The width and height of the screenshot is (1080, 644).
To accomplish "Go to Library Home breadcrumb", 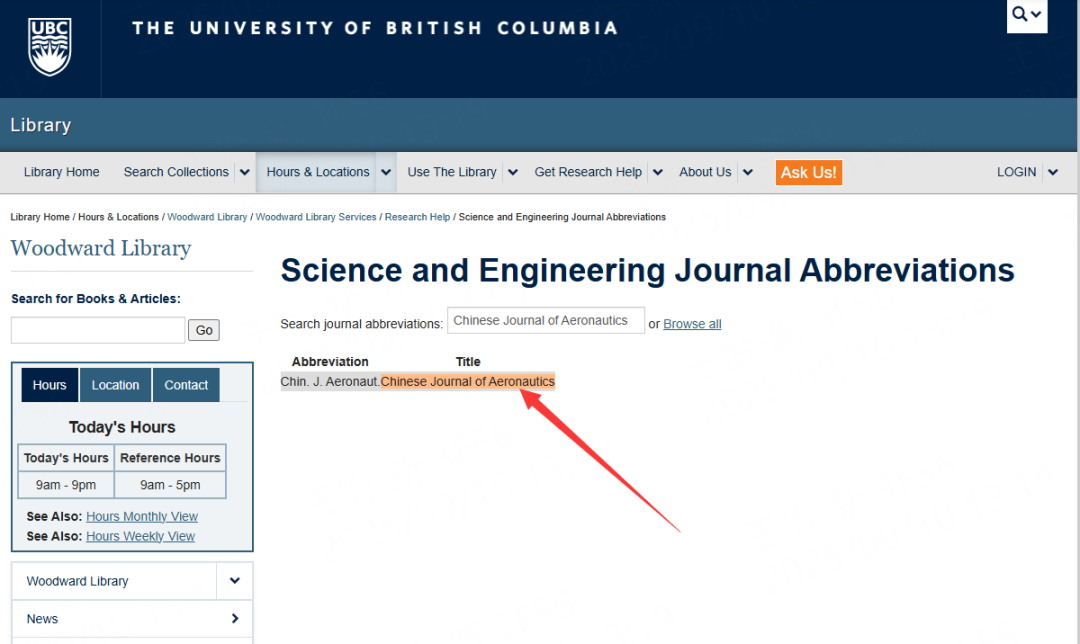I will coord(40,217).
